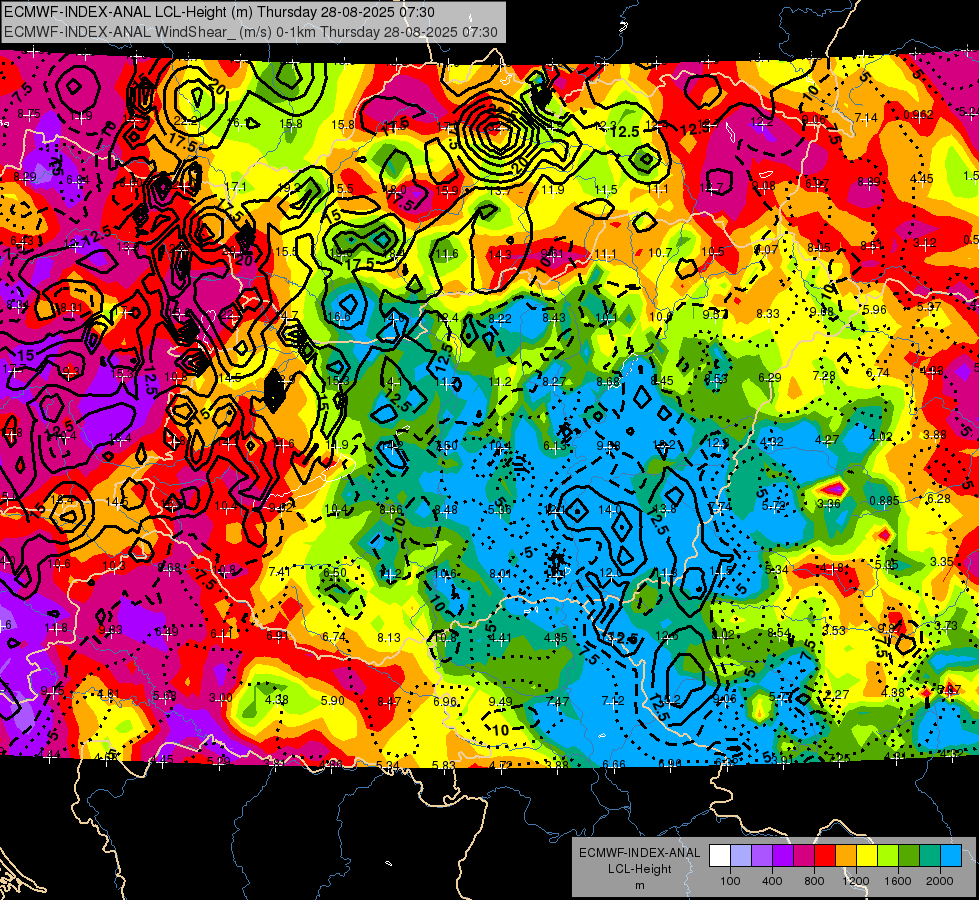
Task: Click the legend unit label 'm'
Action: pyautogui.click(x=639, y=885)
